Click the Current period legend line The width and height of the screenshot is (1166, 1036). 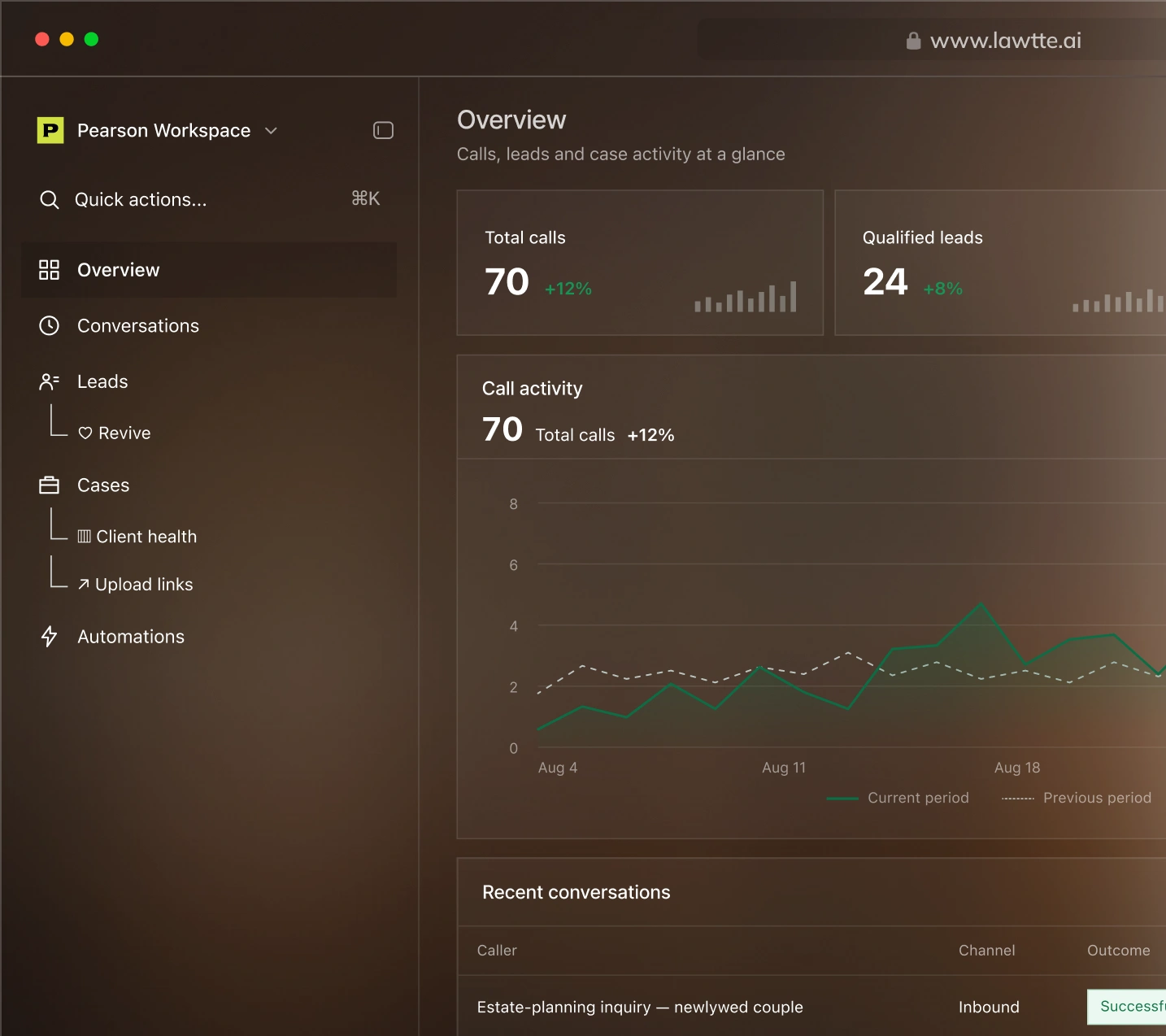coord(842,799)
